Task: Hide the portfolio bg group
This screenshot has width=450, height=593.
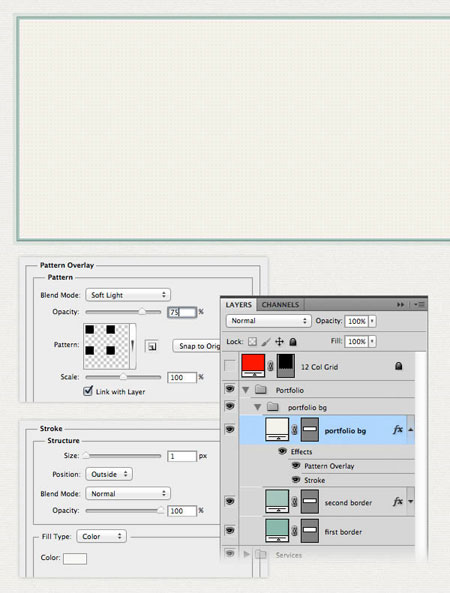Action: pyautogui.click(x=230, y=406)
